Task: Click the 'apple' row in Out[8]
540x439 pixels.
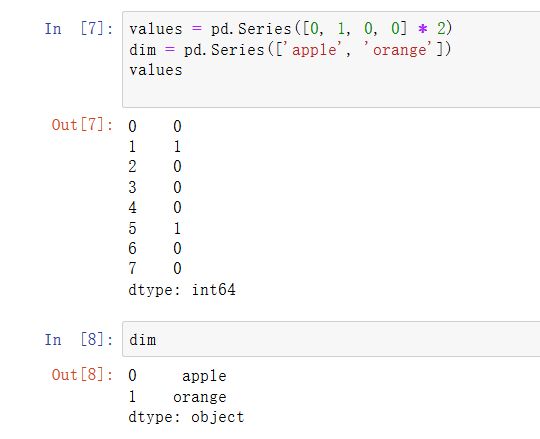Action: click(177, 376)
